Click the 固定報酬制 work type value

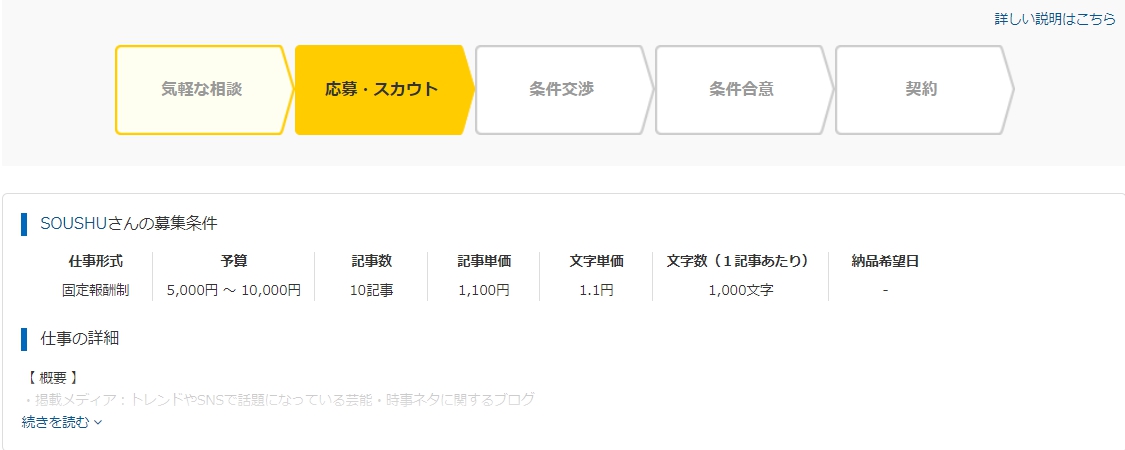tap(95, 291)
